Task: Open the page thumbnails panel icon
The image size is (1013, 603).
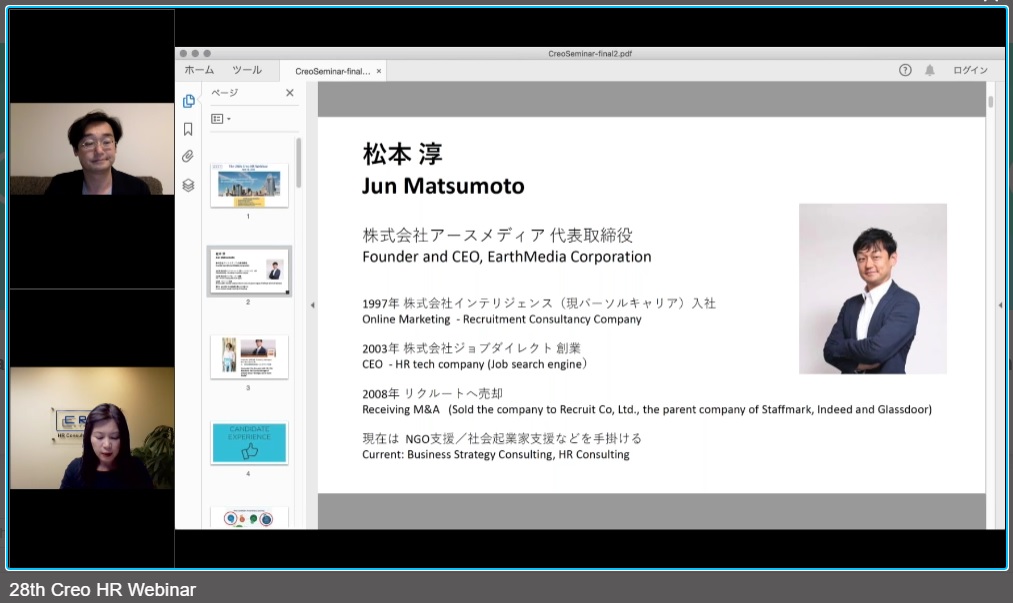Action: 189,101
